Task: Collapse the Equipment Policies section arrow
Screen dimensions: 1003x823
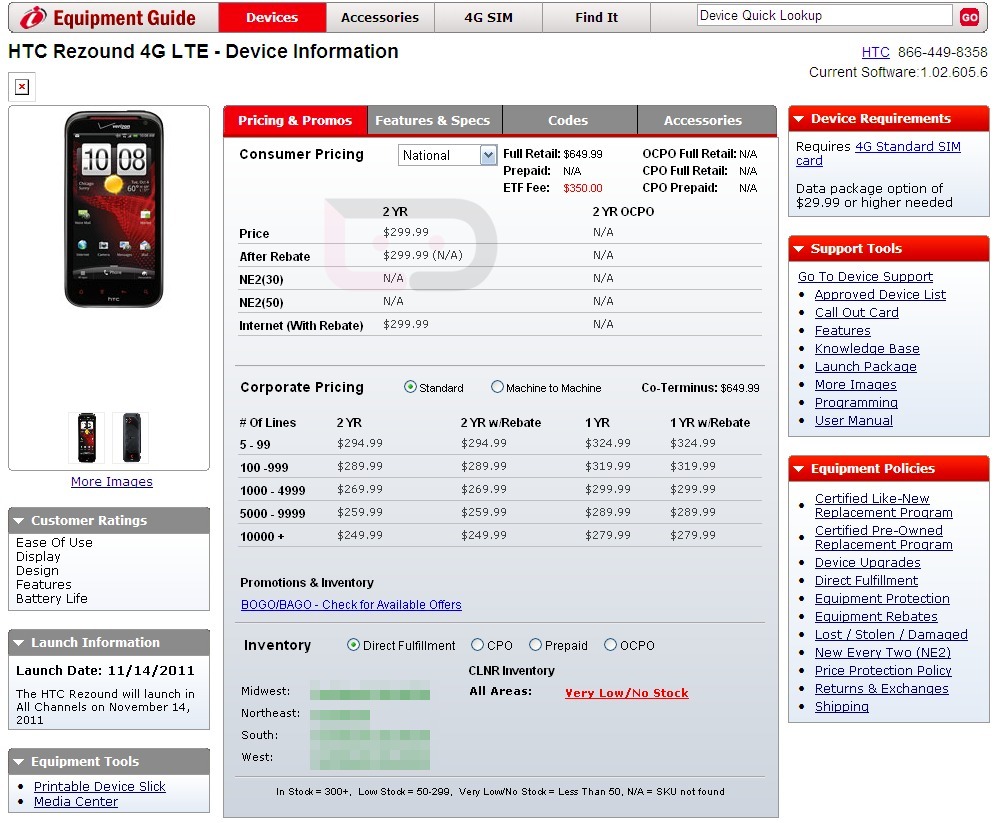Action: (798, 469)
